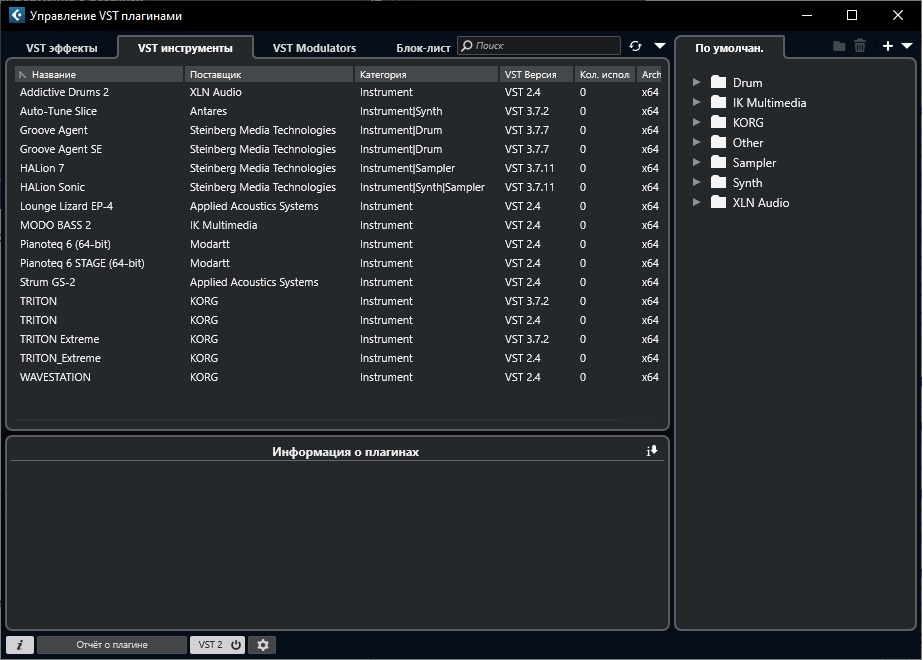Switch to the VST Modulators tab
This screenshot has width=923, height=660.
tap(314, 48)
